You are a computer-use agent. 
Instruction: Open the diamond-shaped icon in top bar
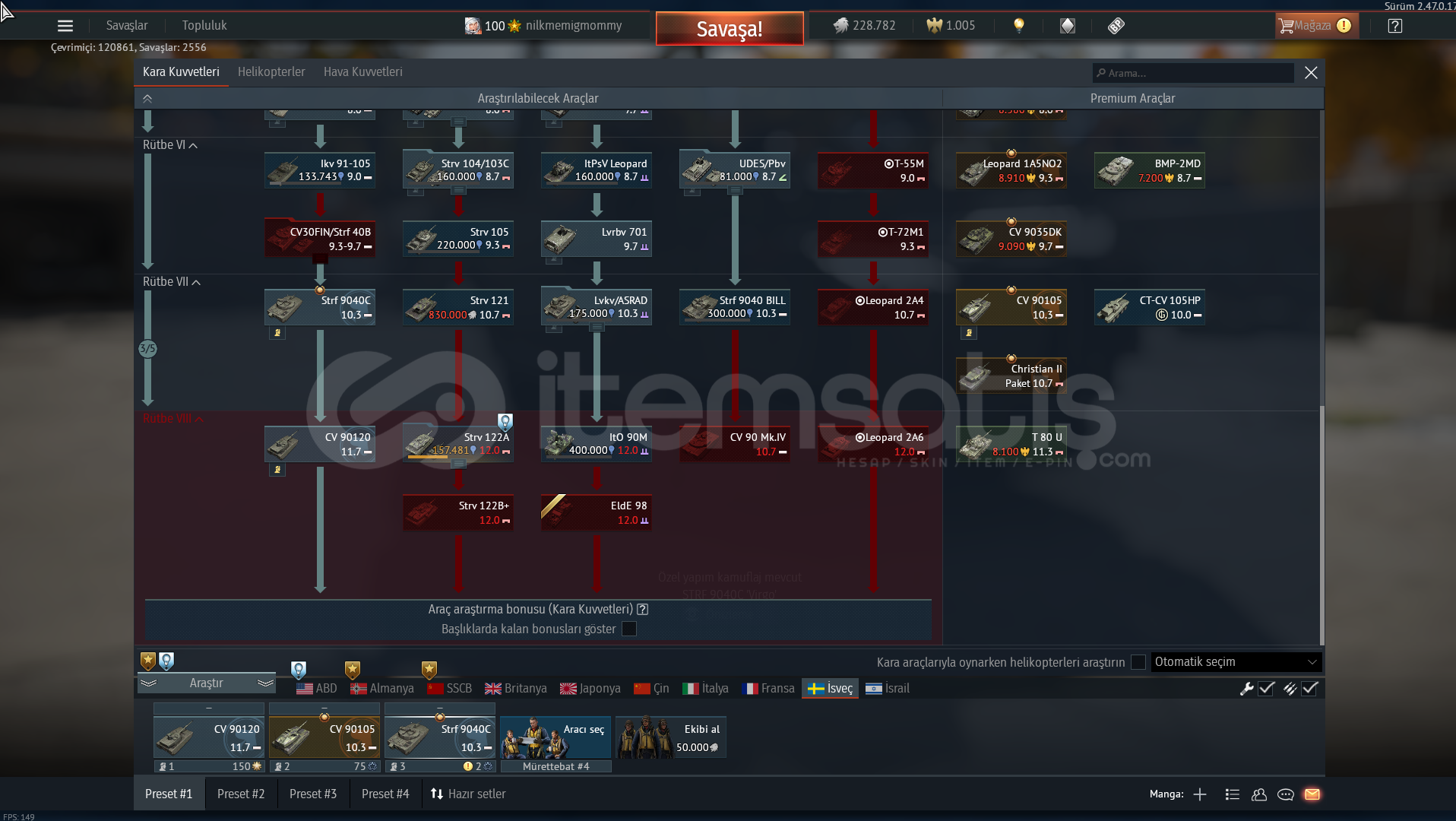[x=1068, y=26]
